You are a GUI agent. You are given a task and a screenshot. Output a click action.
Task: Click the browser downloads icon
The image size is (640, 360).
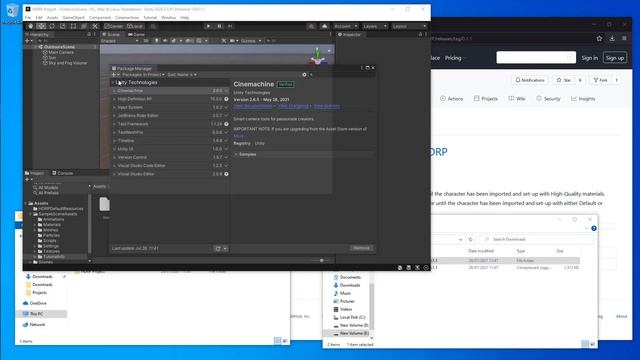click(612, 38)
